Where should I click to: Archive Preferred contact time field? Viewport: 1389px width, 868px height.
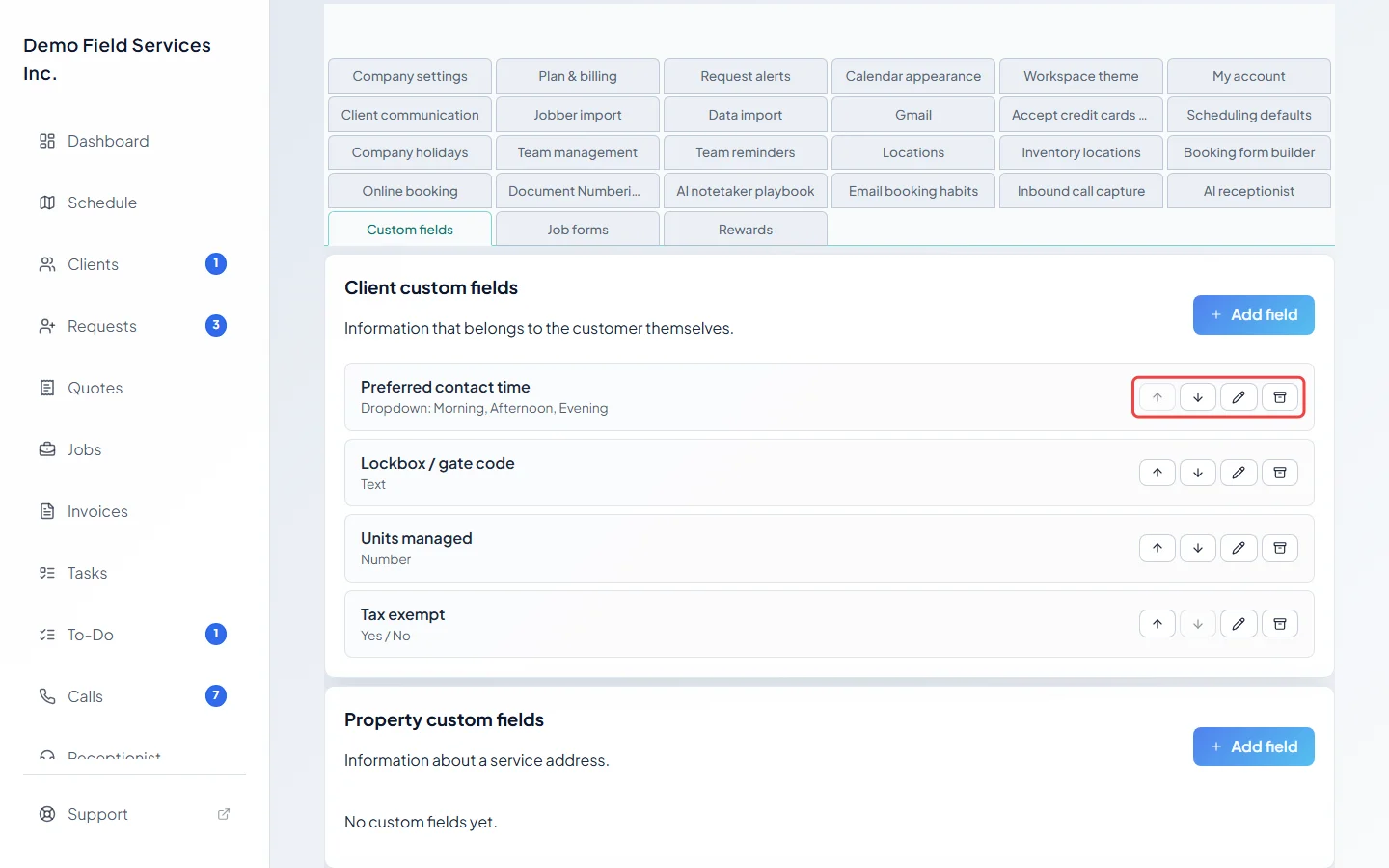point(1280,397)
